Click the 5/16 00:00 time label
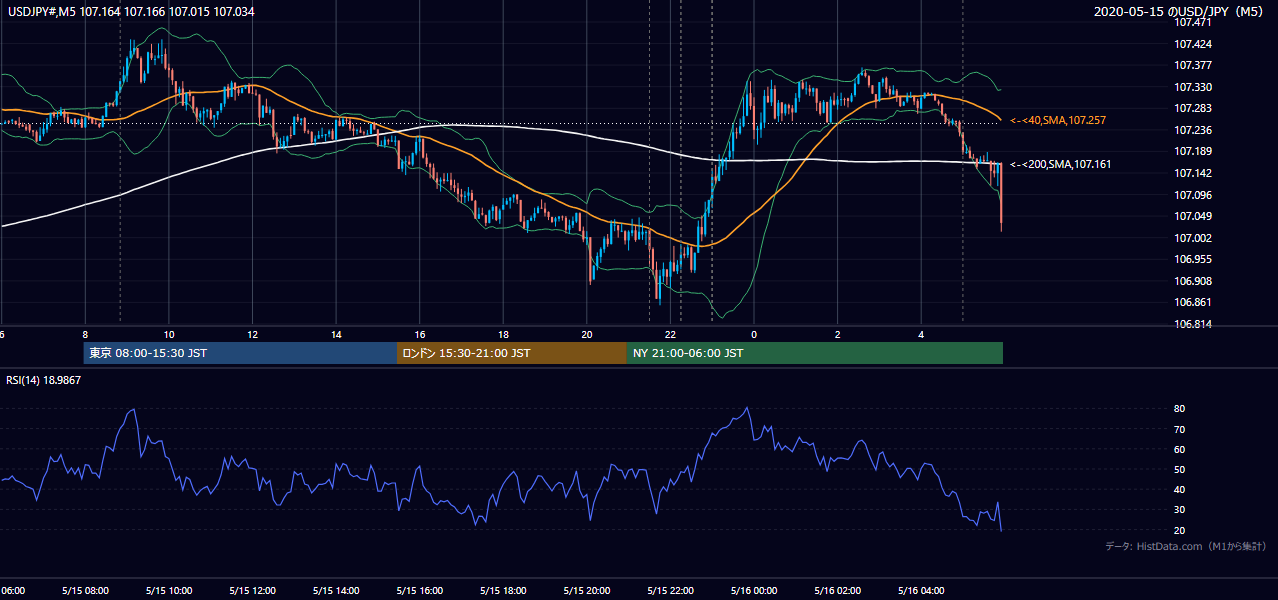Viewport: 1278px width, 600px height. click(754, 591)
